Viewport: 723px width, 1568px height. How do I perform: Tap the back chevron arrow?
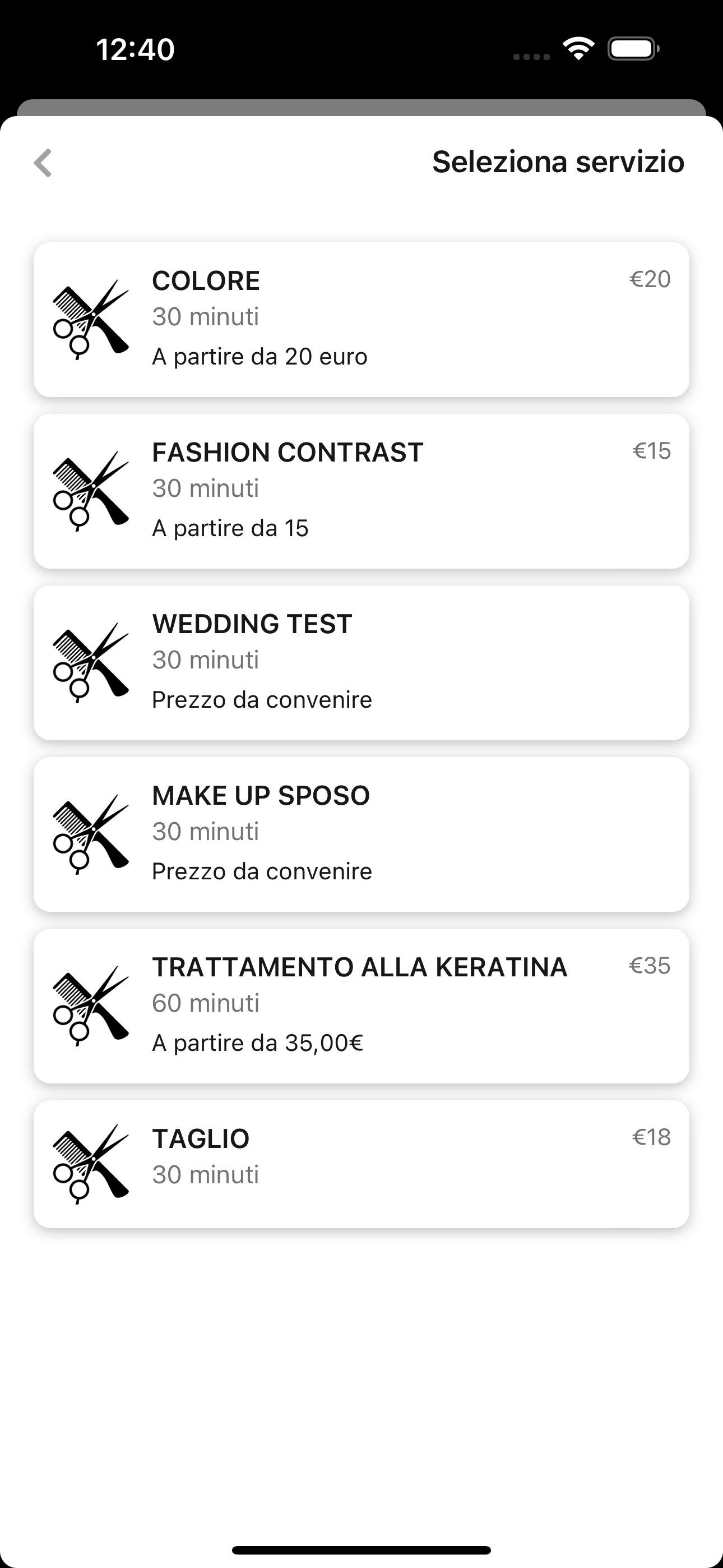[43, 163]
